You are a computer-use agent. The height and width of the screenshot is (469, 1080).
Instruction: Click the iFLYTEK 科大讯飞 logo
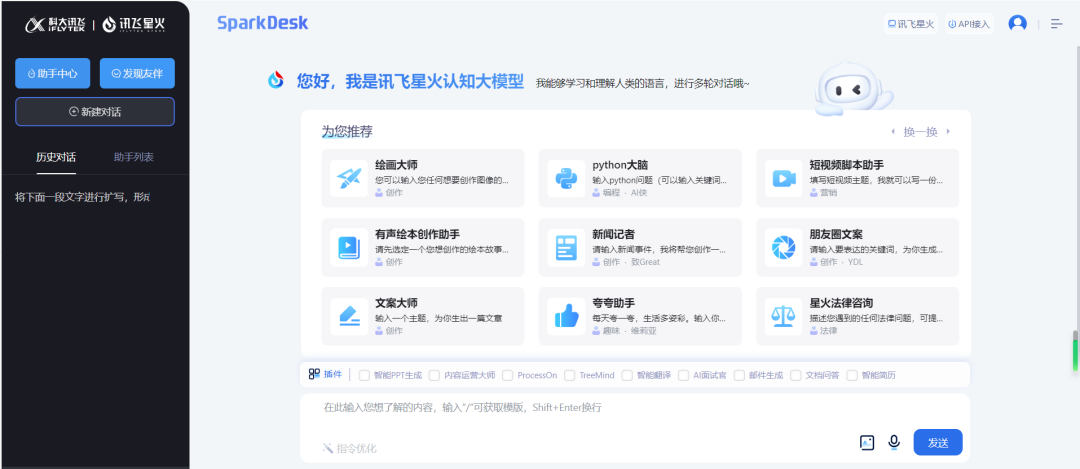55,25
